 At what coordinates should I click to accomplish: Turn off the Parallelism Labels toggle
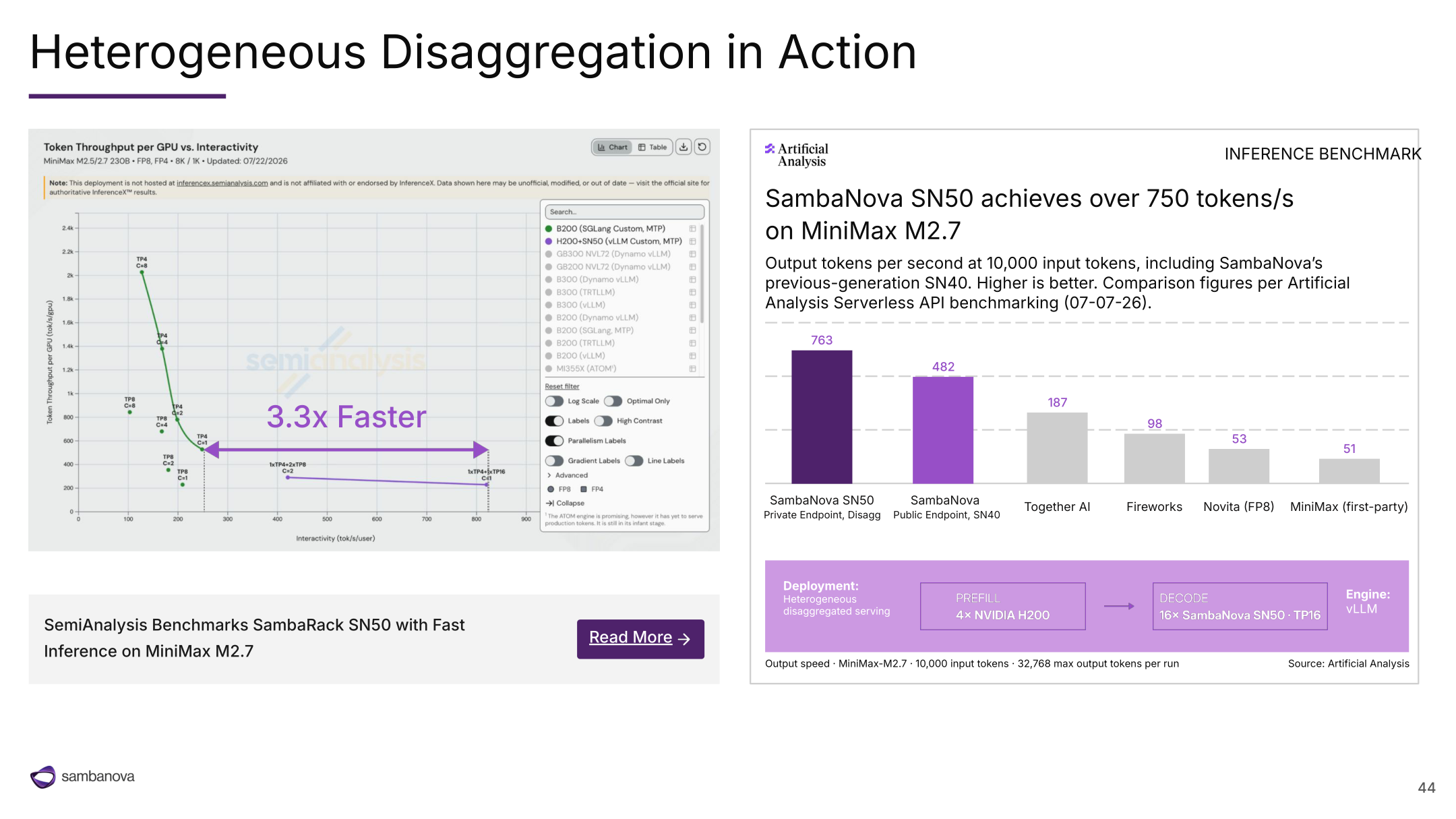554,441
